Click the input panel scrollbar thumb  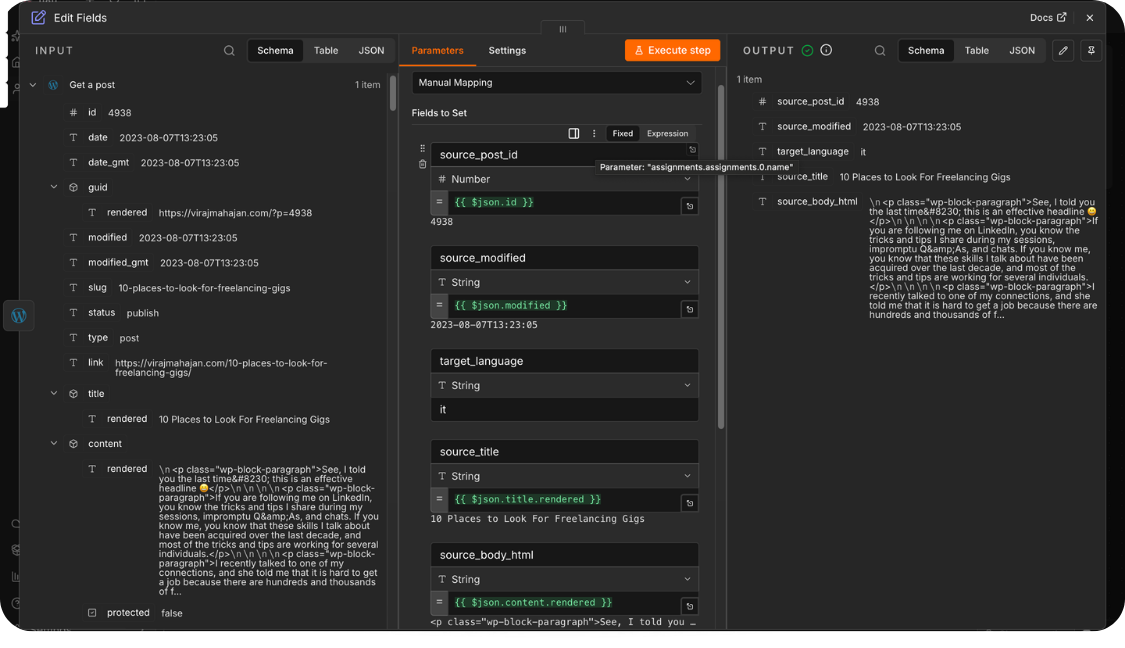pos(392,93)
